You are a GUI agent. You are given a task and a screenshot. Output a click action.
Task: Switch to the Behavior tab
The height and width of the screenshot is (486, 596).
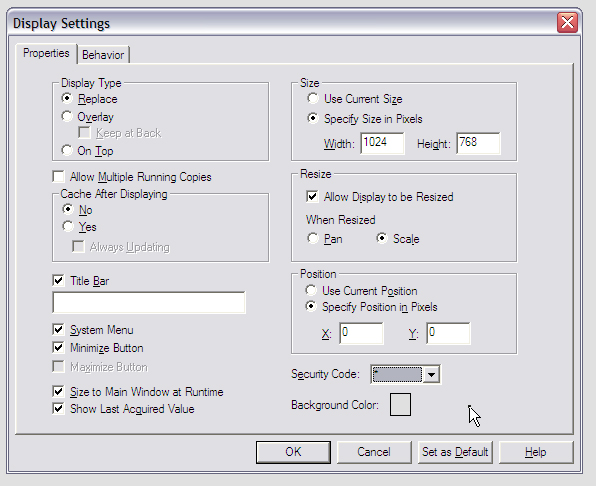(103, 55)
